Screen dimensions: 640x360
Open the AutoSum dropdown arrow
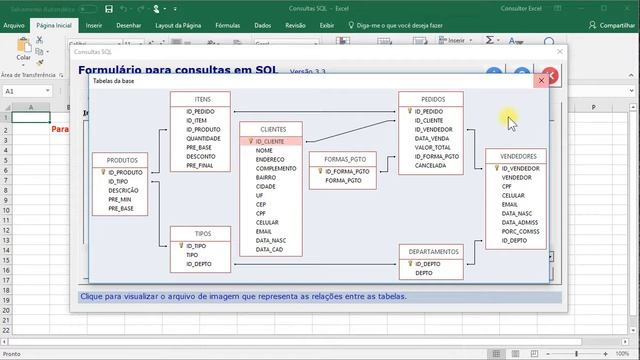(498, 40)
